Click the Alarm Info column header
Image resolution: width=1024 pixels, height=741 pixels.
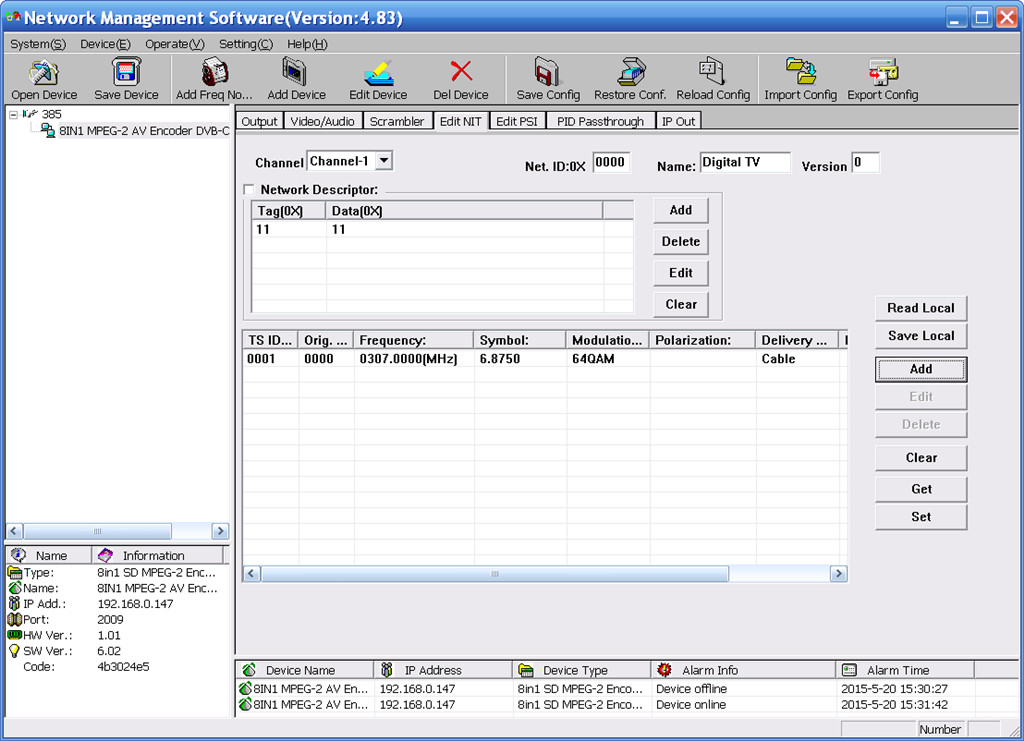click(743, 670)
